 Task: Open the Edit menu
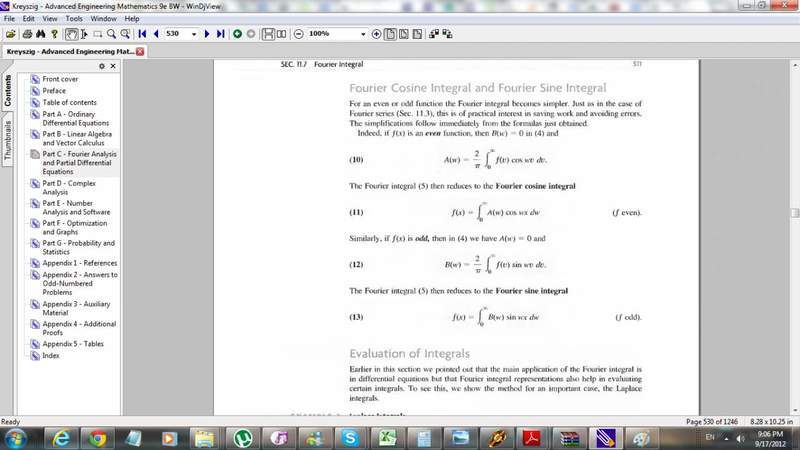click(x=29, y=18)
